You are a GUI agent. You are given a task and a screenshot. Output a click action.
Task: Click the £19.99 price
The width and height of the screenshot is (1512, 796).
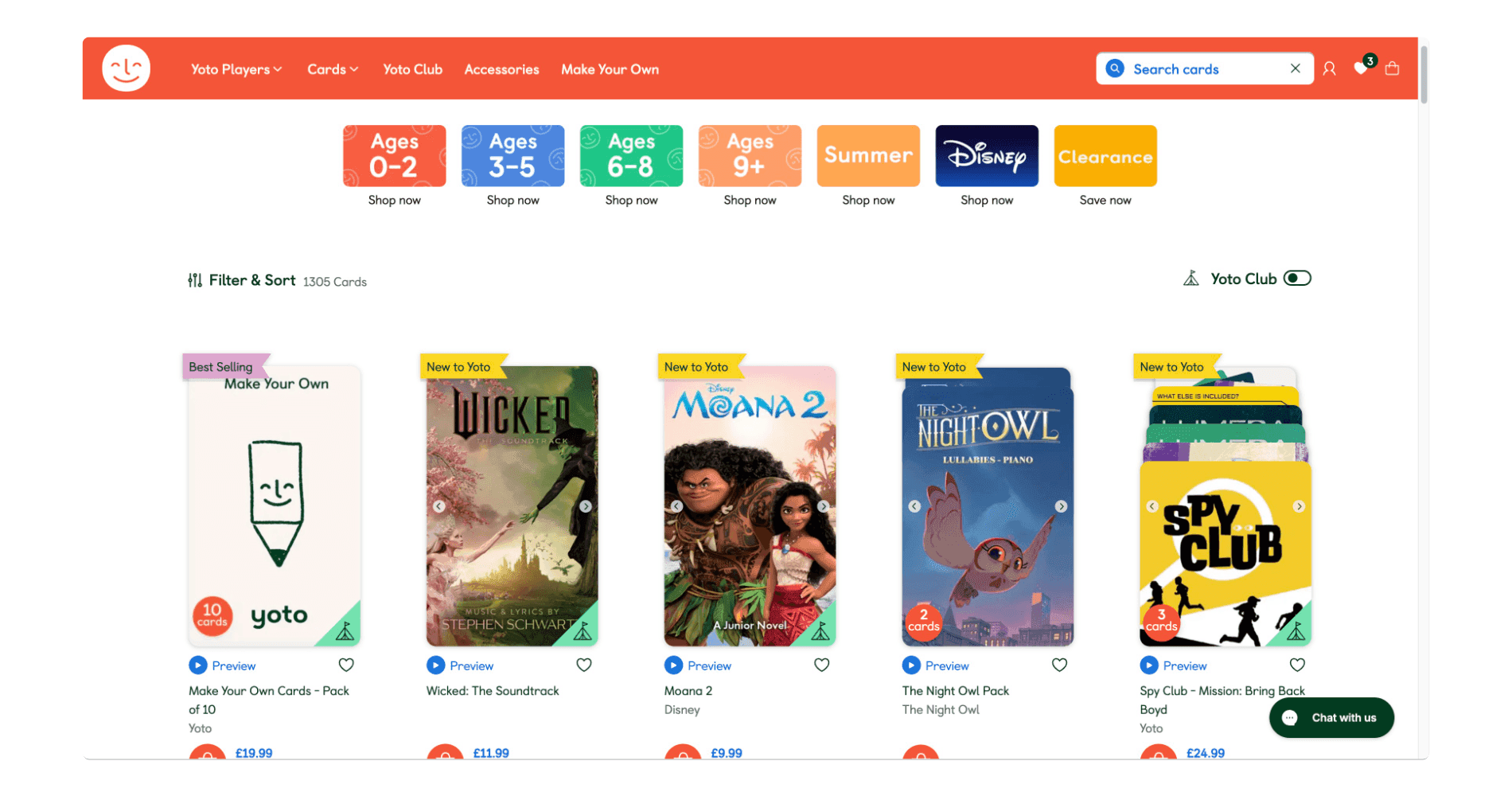[254, 753]
